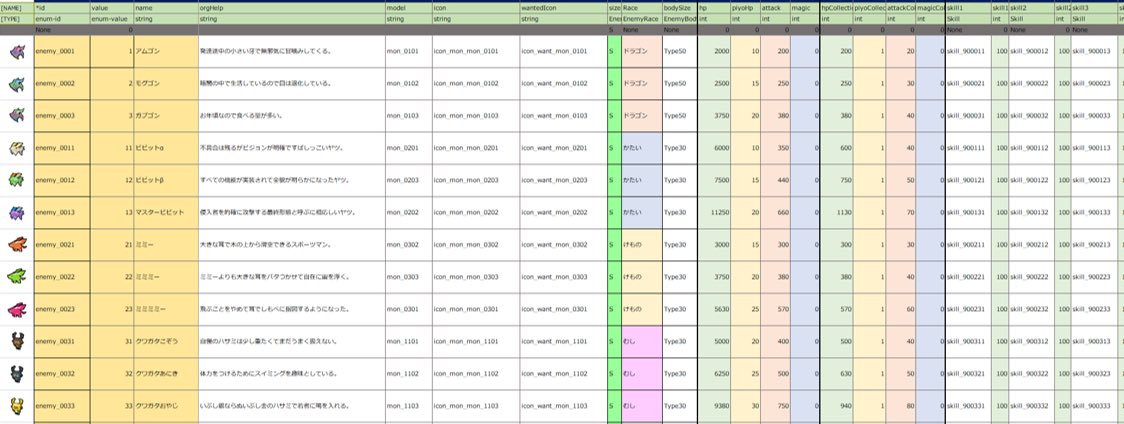
Task: Select cell icon_want_mon_0102
Action: pyautogui.click(x=563, y=84)
